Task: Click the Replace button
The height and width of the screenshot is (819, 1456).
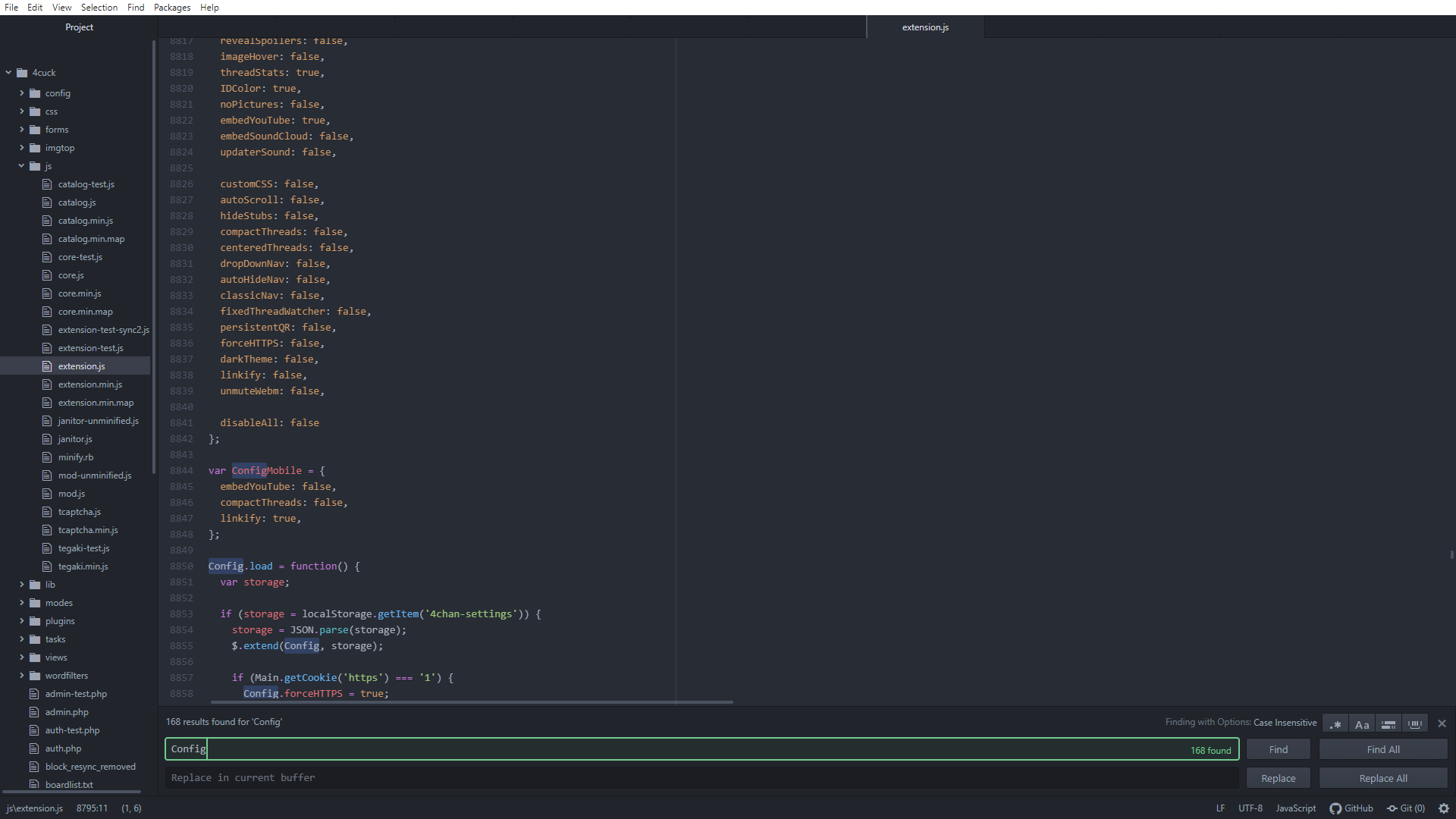Action: click(x=1279, y=778)
